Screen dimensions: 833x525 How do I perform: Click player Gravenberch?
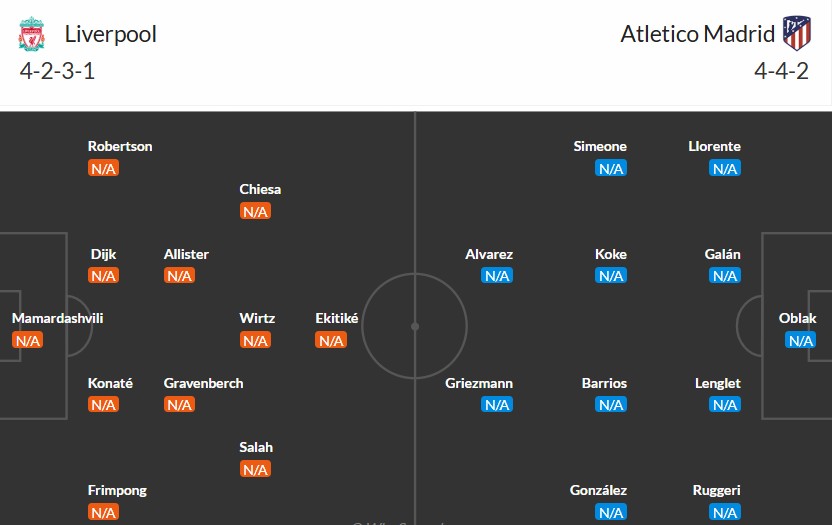(203, 383)
